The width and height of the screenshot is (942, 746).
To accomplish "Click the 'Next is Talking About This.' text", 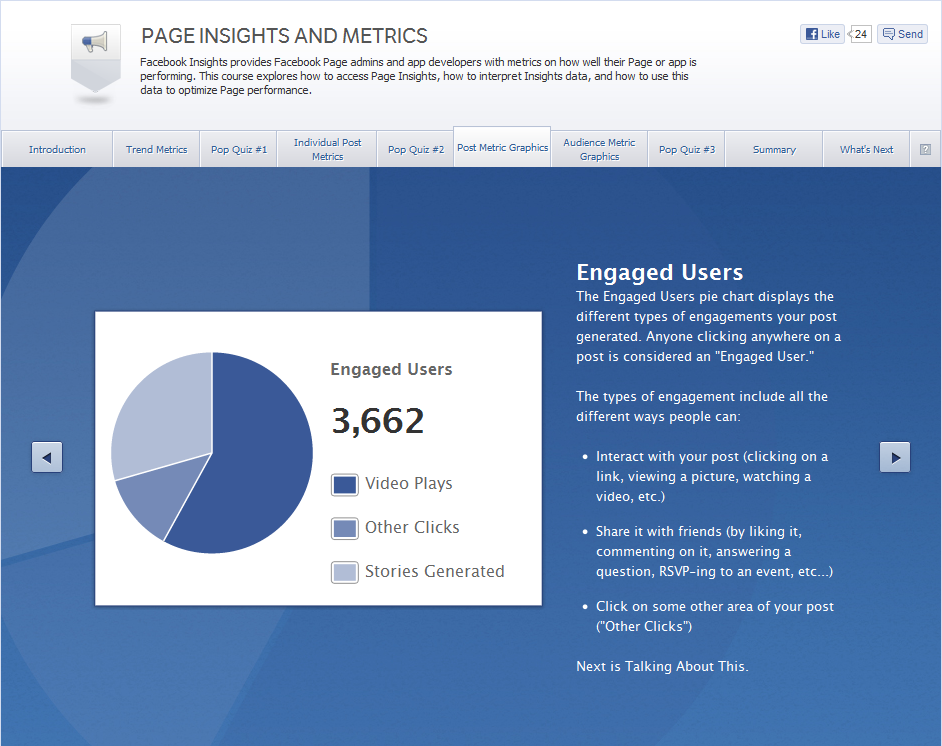I will [x=662, y=666].
